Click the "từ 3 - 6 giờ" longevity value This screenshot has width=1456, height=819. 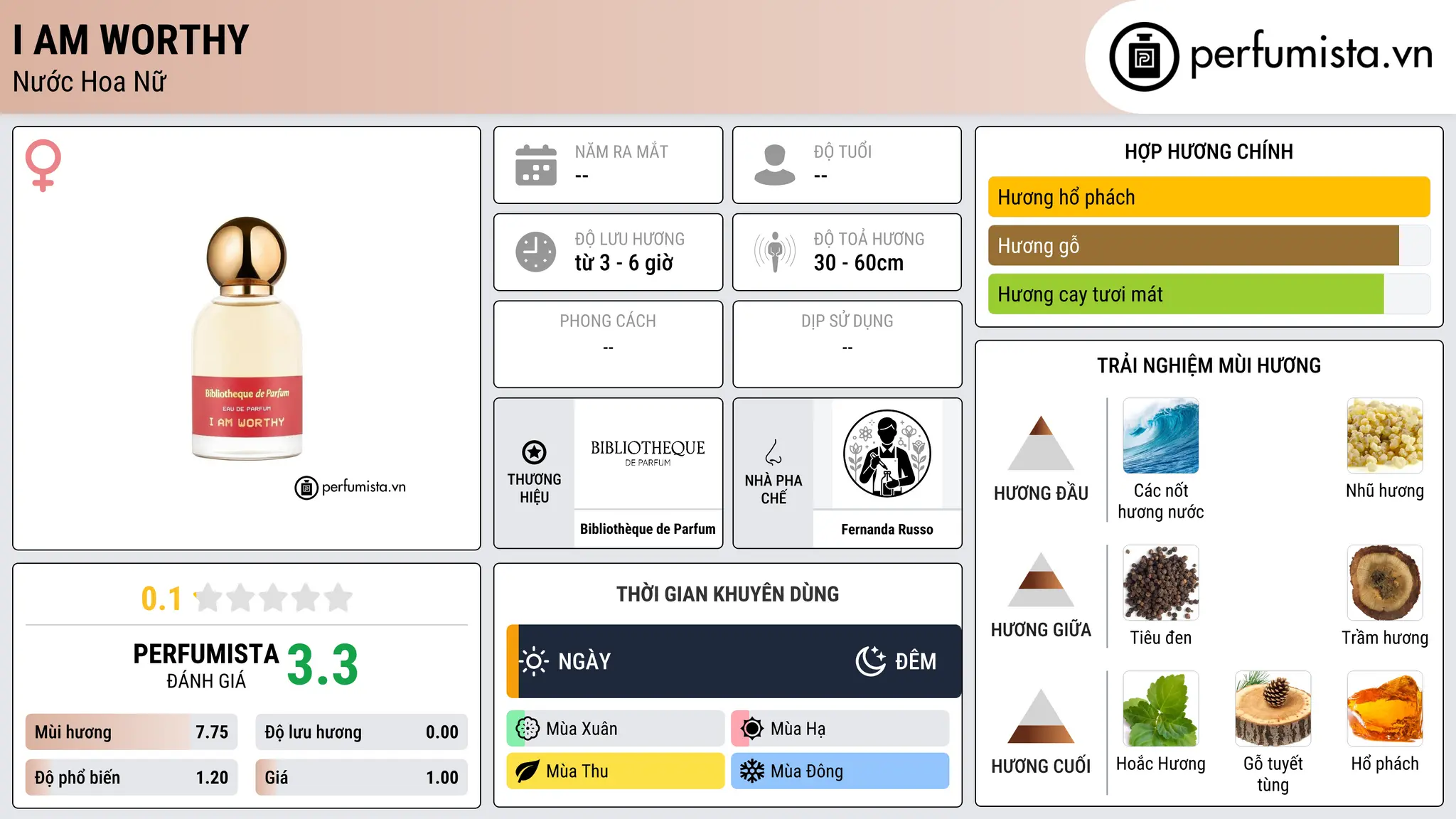click(624, 263)
